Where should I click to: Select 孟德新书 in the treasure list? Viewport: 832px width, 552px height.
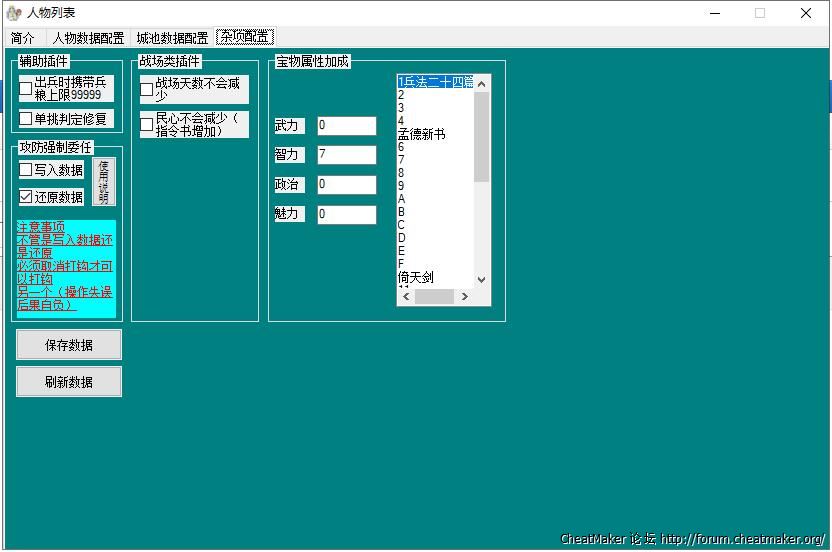422,134
